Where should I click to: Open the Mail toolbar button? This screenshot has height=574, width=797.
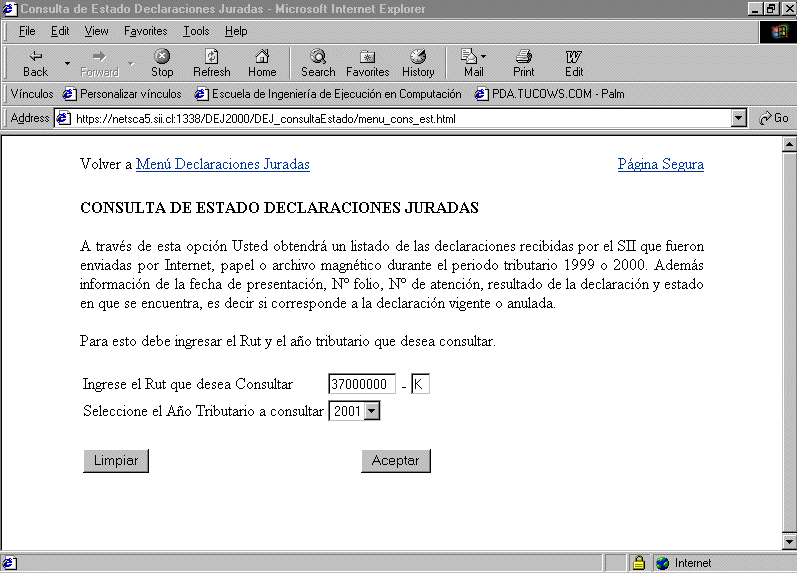click(473, 64)
